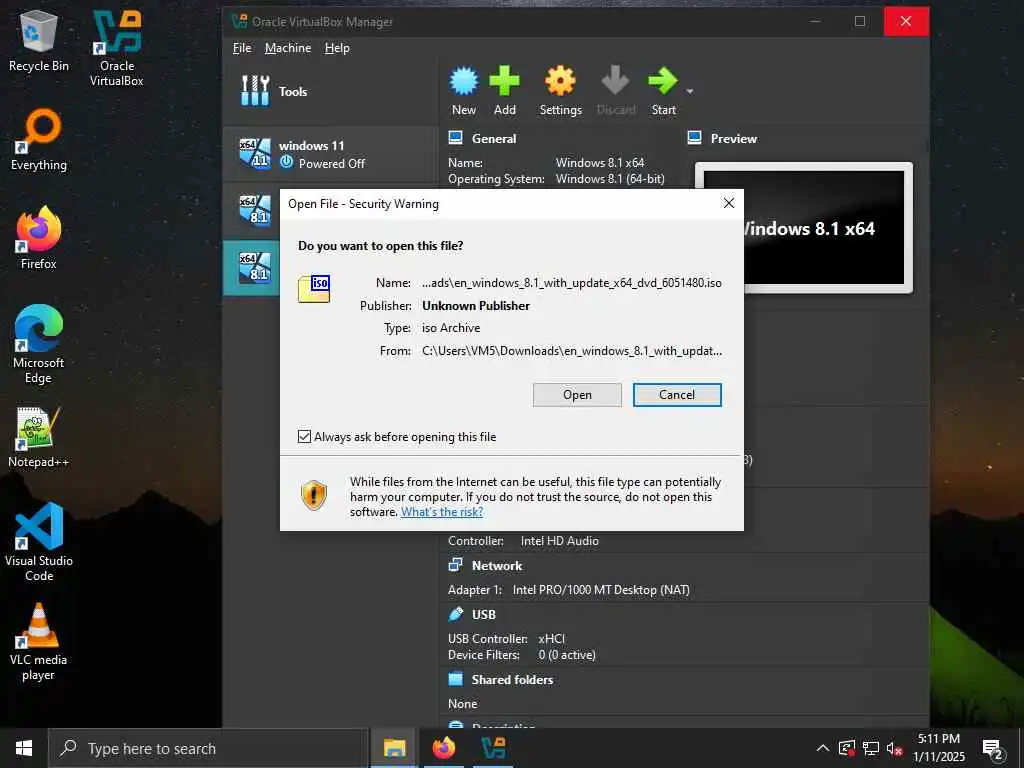Click the xHCI USB Controller value

click(x=551, y=639)
